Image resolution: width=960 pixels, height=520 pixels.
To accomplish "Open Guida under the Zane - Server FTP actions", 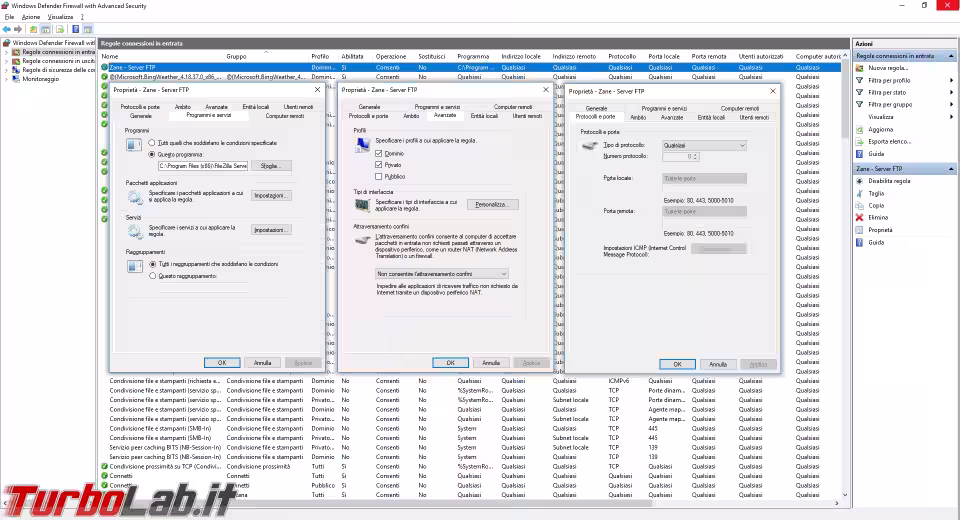I will click(876, 243).
